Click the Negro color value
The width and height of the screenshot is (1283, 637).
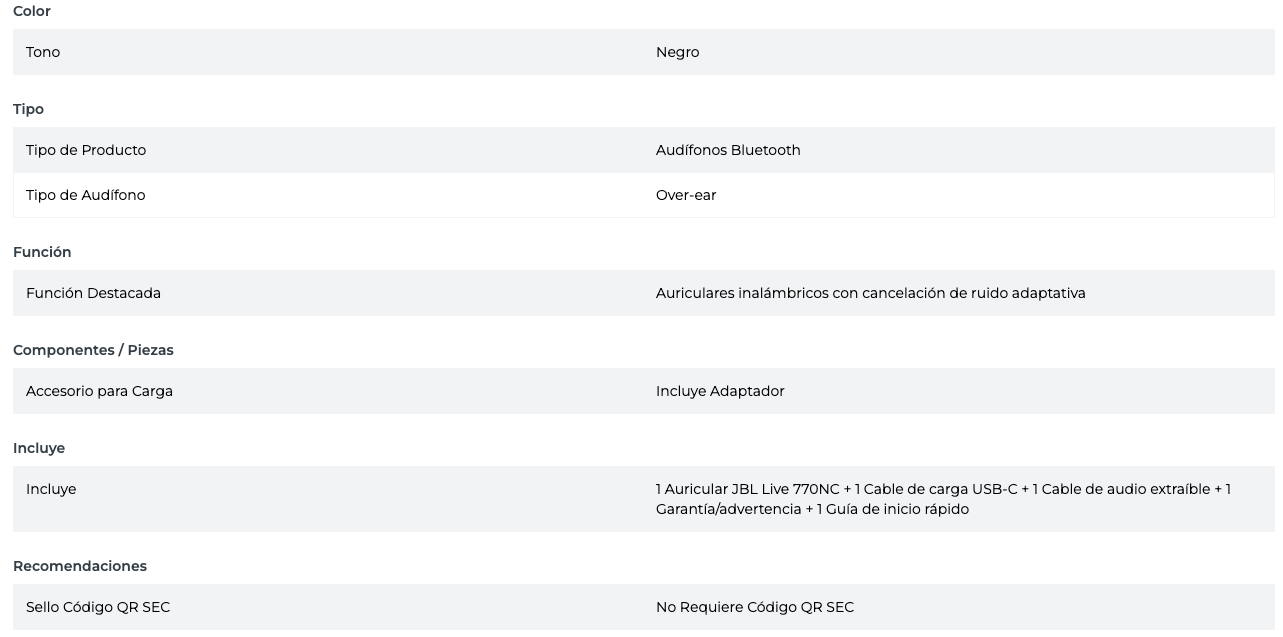[x=677, y=52]
